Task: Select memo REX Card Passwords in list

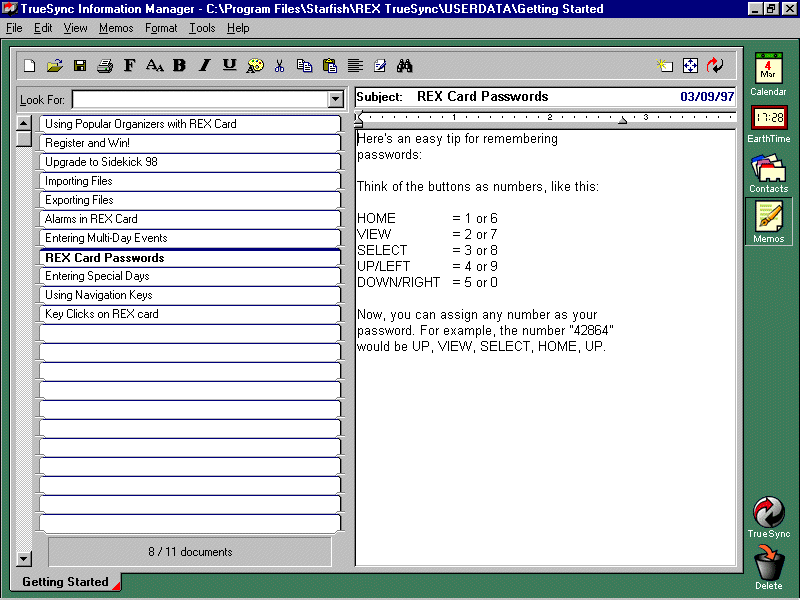Action: pyautogui.click(x=190, y=258)
